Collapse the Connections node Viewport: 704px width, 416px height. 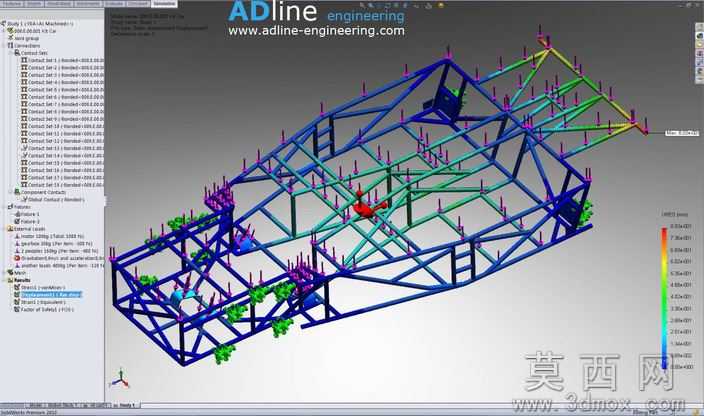(x=4, y=45)
